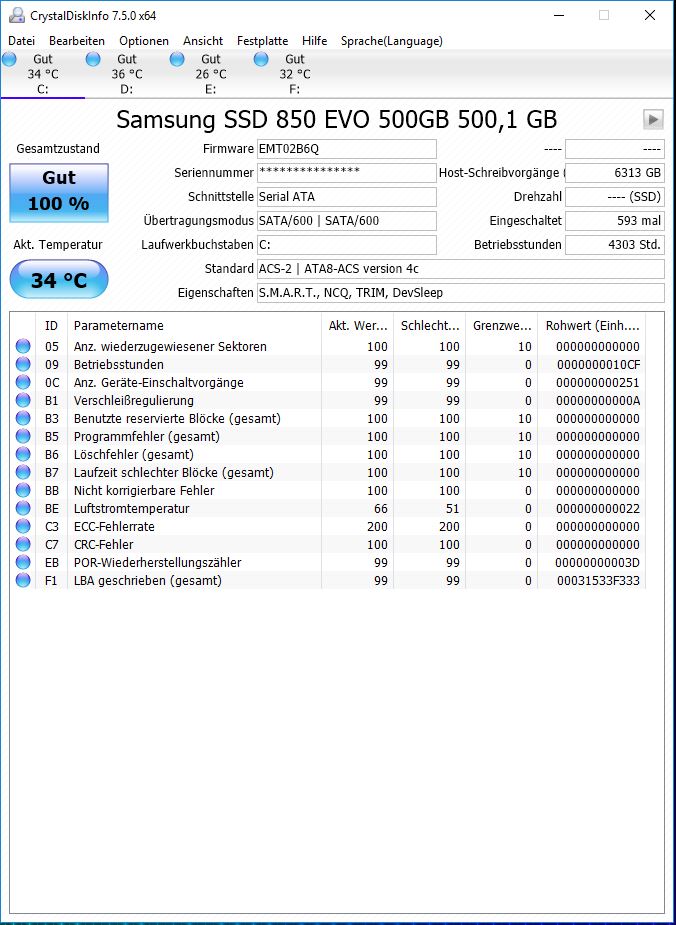The image size is (676, 925).
Task: Select drive E: disk tab
Action: click(211, 74)
